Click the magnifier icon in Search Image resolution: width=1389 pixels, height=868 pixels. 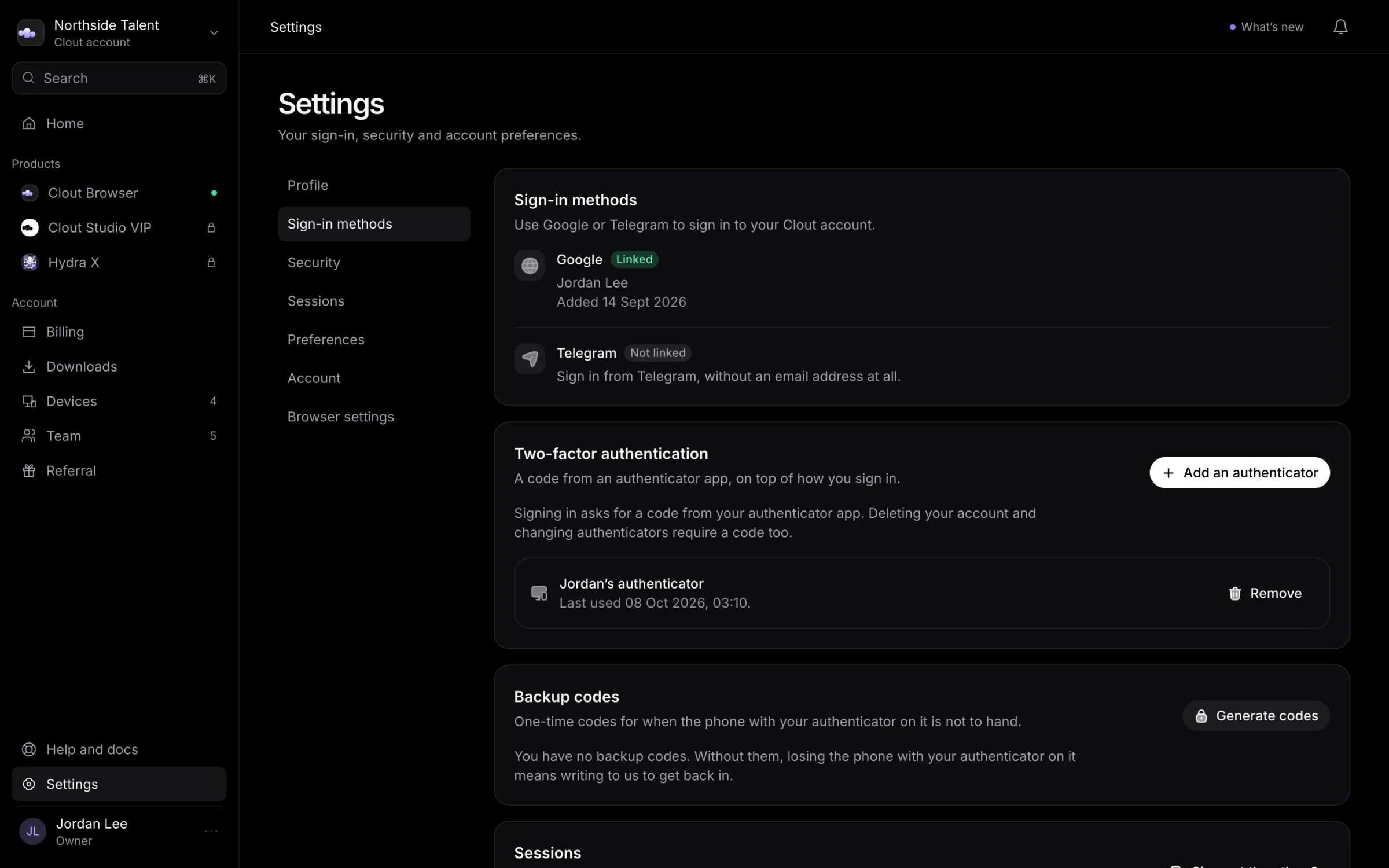[28, 78]
